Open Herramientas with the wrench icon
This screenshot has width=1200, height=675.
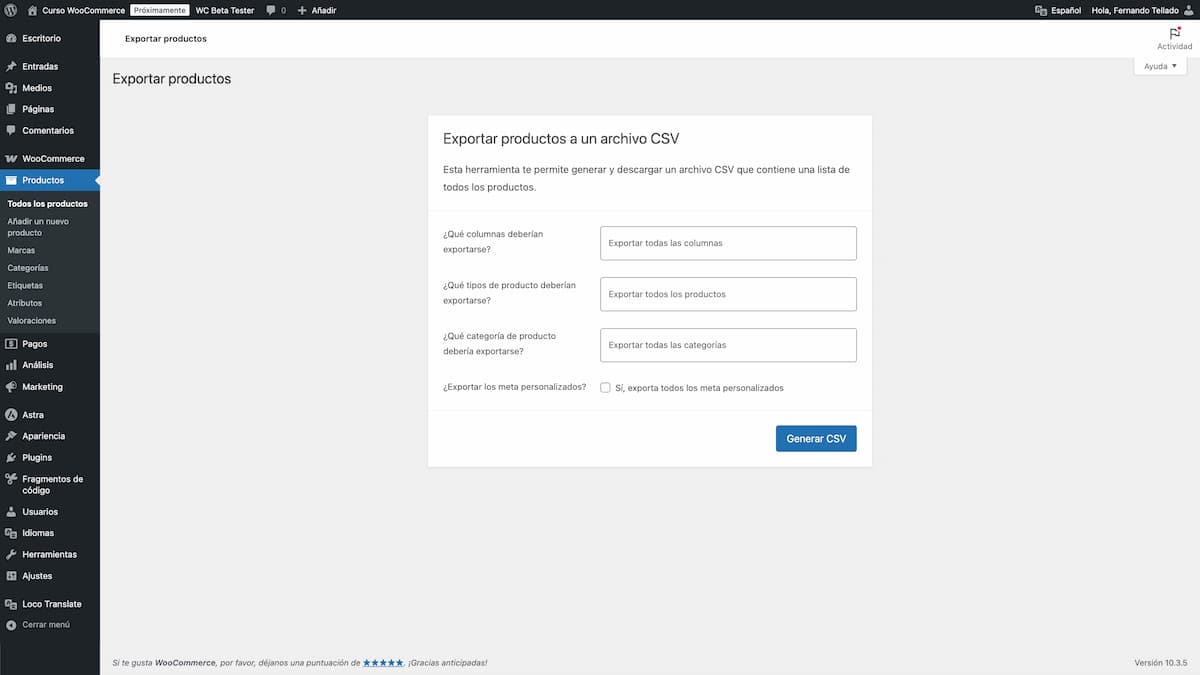tap(10, 554)
